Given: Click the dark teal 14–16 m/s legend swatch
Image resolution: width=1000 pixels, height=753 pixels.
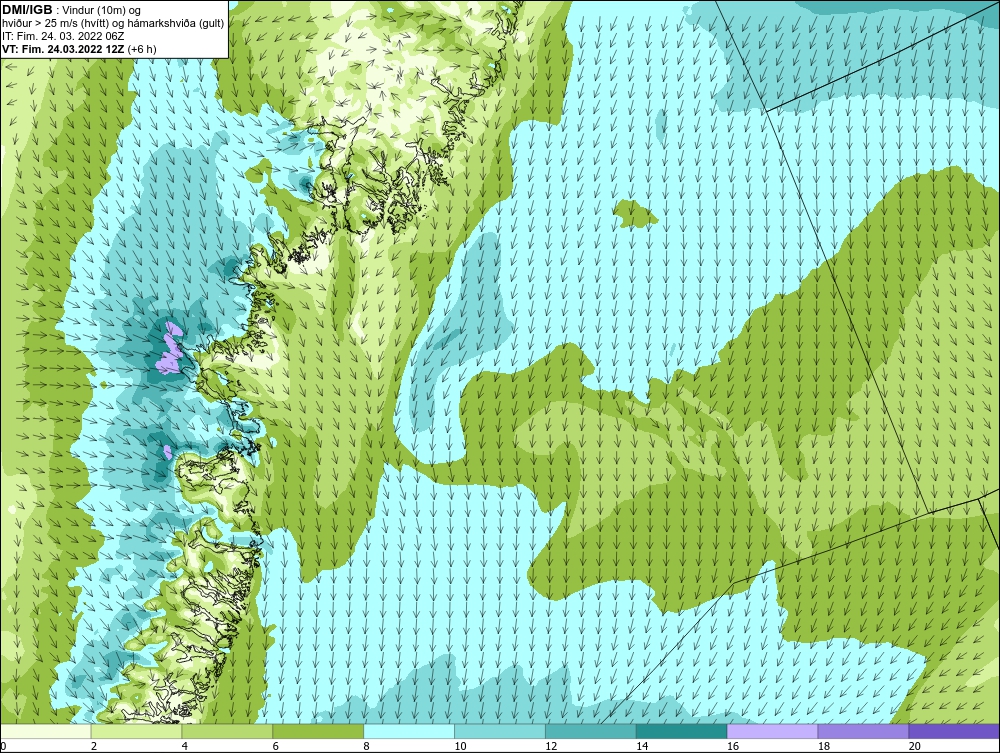Looking at the screenshot, I should [x=682, y=732].
